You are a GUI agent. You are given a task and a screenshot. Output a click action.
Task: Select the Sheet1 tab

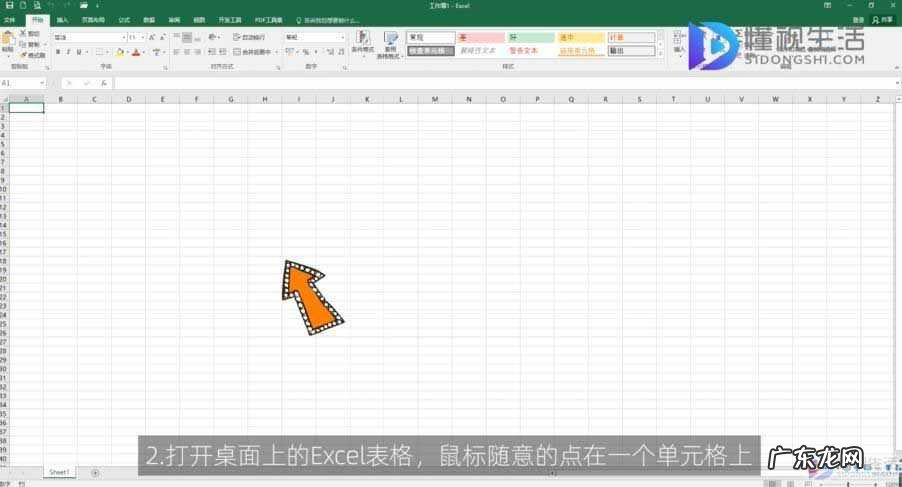pos(59,472)
